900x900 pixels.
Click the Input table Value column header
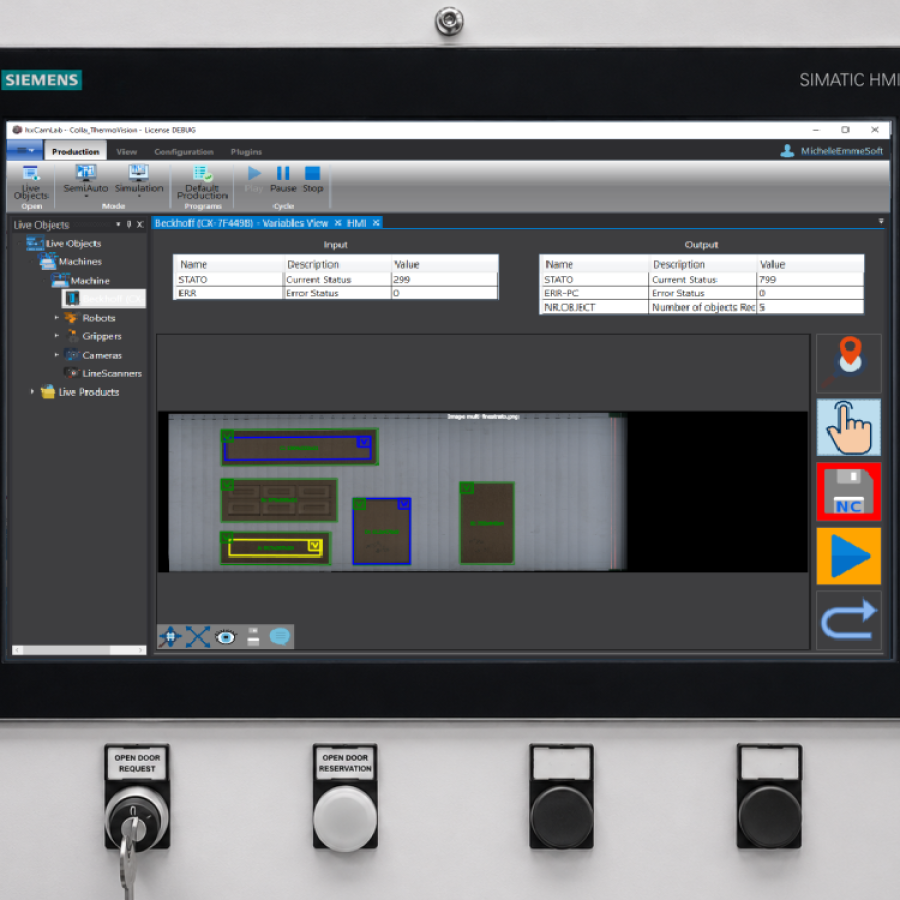click(444, 264)
